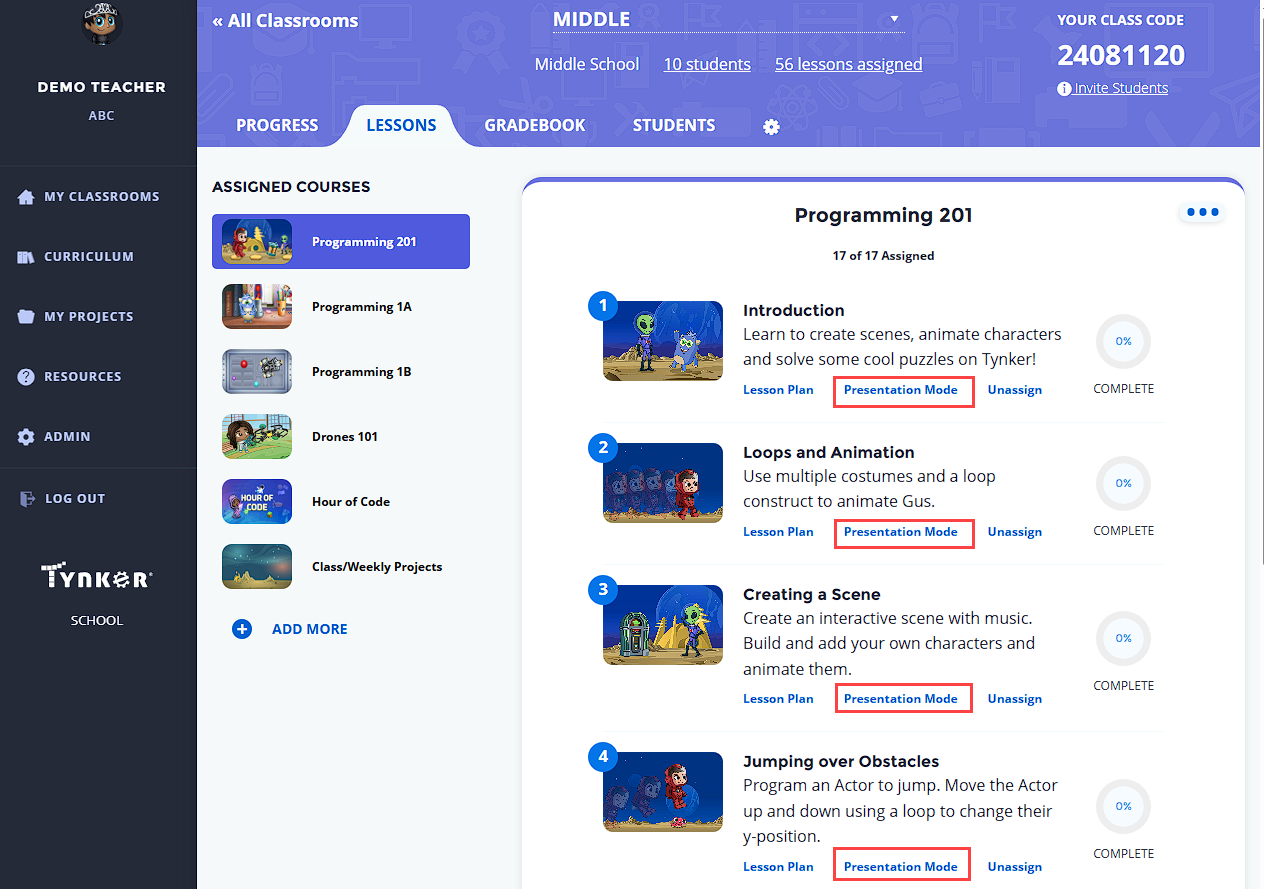This screenshot has height=889, width=1264.
Task: Open classroom settings gear beside Students tab
Action: coord(771,127)
